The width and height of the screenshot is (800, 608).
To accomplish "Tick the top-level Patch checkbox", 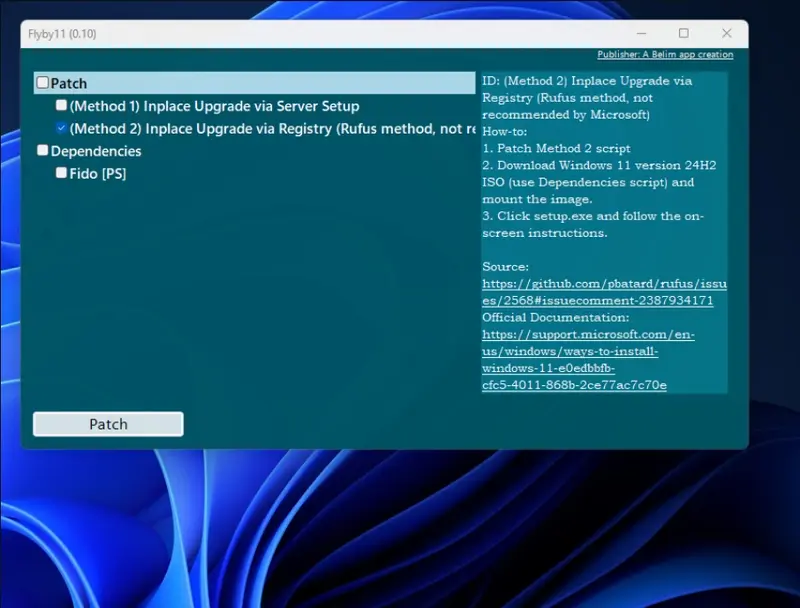I will pos(43,83).
